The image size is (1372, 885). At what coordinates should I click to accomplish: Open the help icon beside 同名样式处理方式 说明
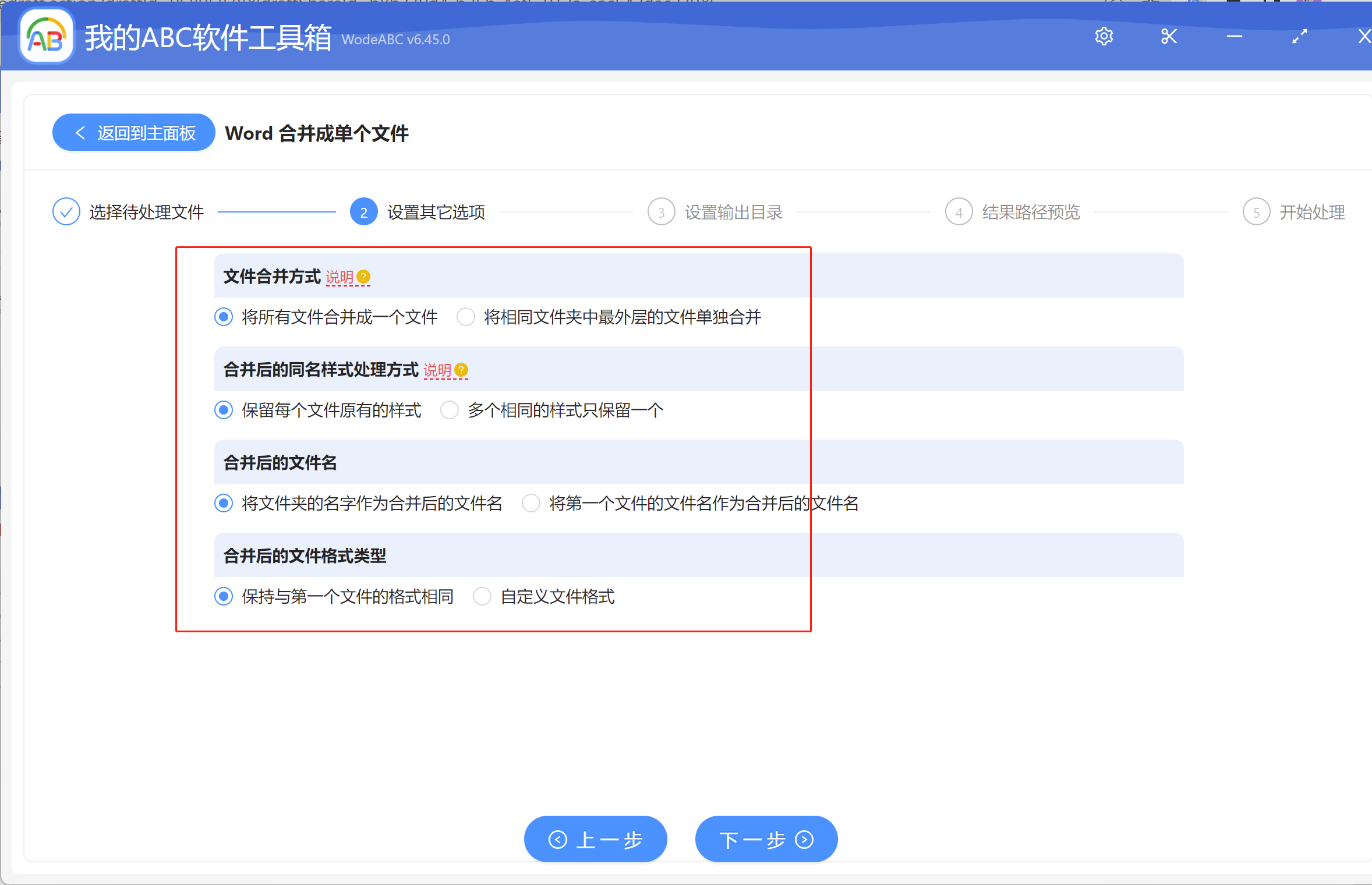[461, 370]
